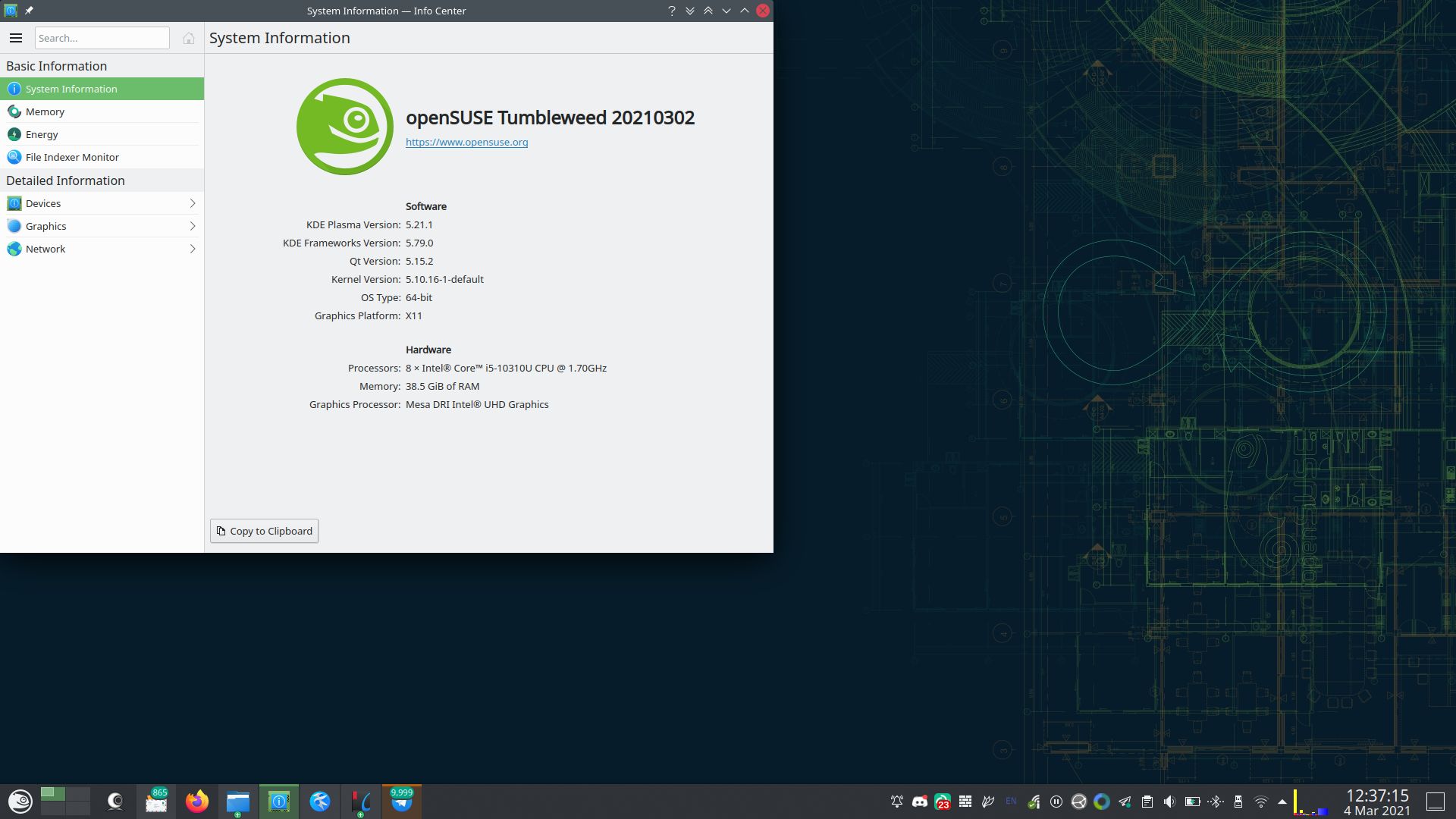Toggle the sidebar with the hamburger button
1456x819 pixels.
[16, 38]
